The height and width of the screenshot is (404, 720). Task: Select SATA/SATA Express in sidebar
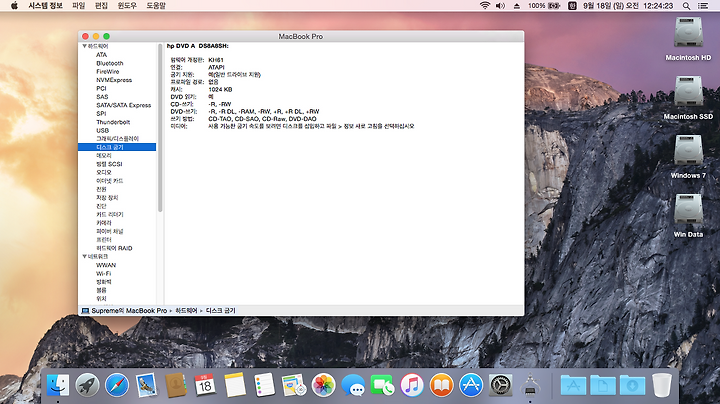click(124, 105)
